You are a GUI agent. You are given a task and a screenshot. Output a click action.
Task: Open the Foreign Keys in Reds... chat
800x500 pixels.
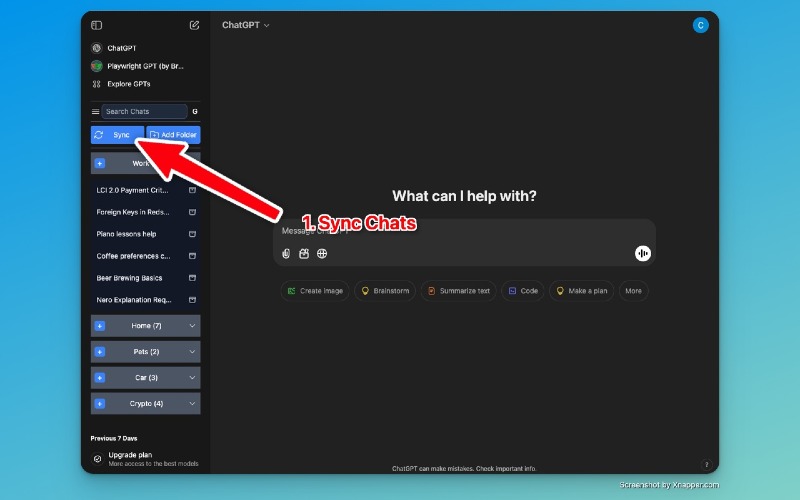tap(133, 212)
